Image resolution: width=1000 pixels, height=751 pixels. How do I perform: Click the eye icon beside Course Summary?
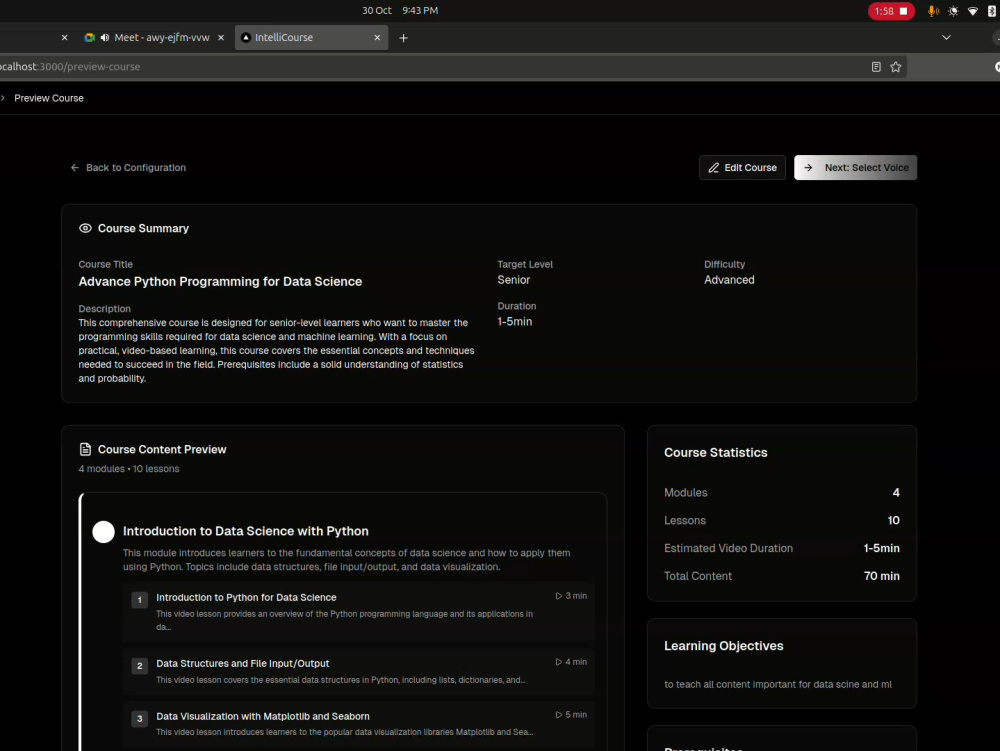(85, 228)
